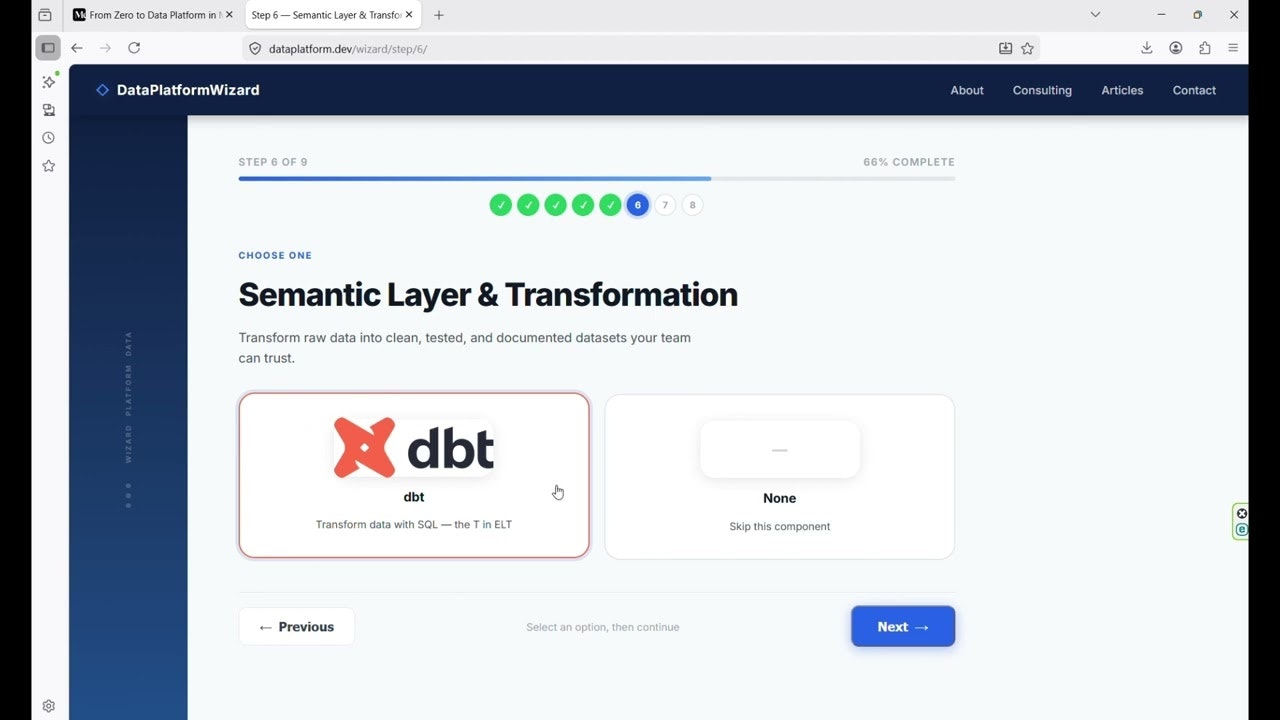Go forward with the browser forward arrow
This screenshot has height=720, width=1280.
click(105, 48)
